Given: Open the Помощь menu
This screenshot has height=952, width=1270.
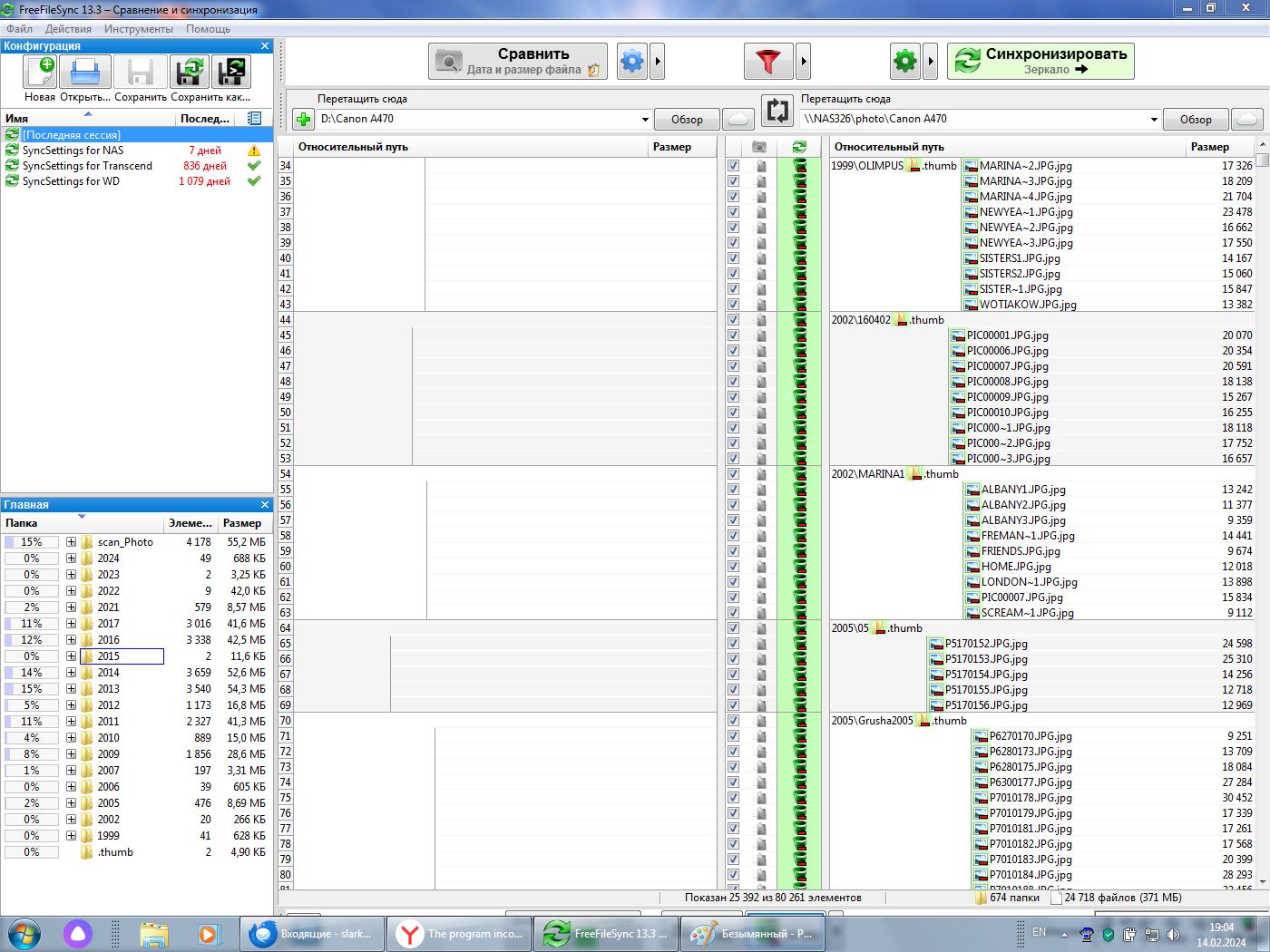Looking at the screenshot, I should pos(208,29).
